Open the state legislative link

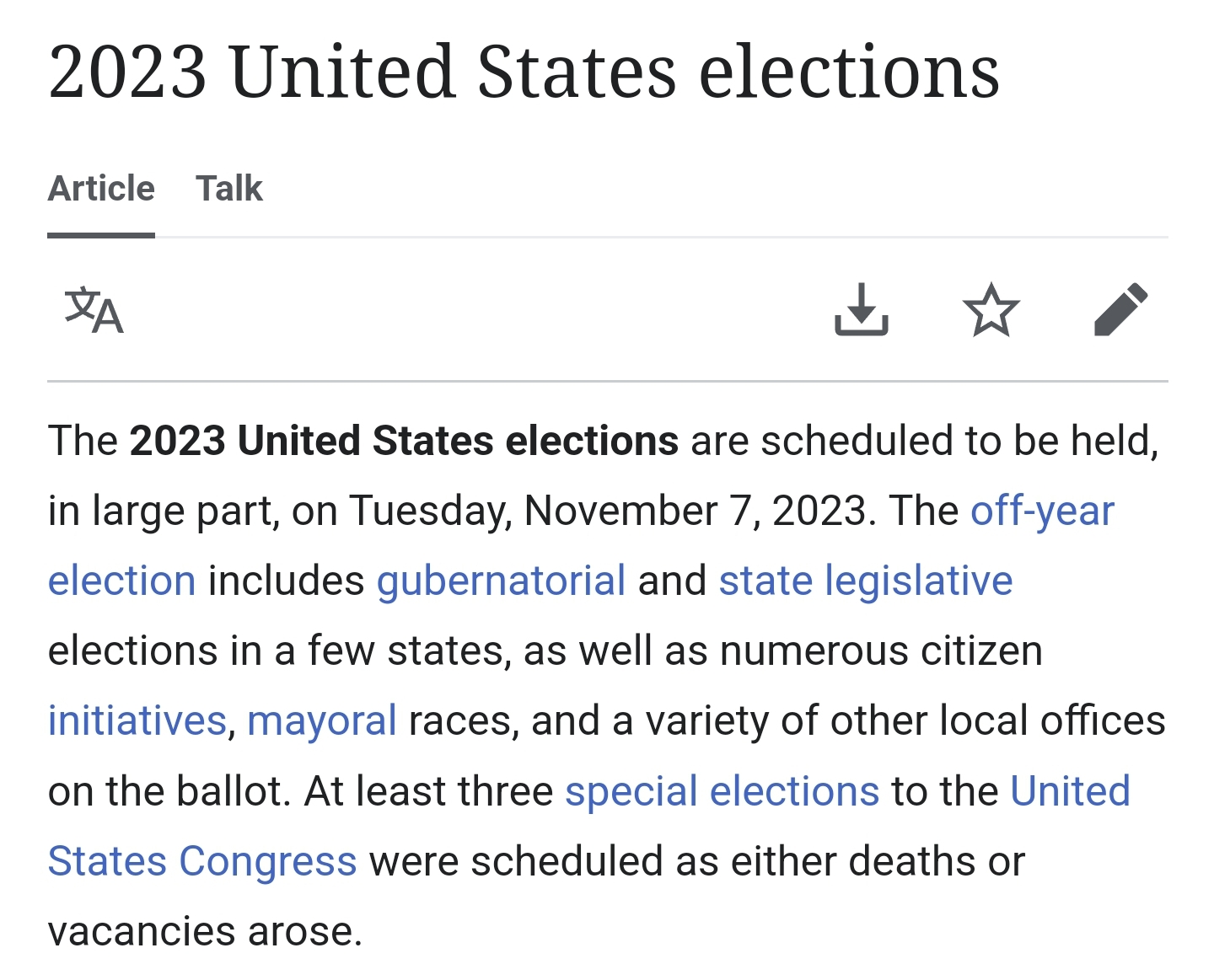(865, 581)
